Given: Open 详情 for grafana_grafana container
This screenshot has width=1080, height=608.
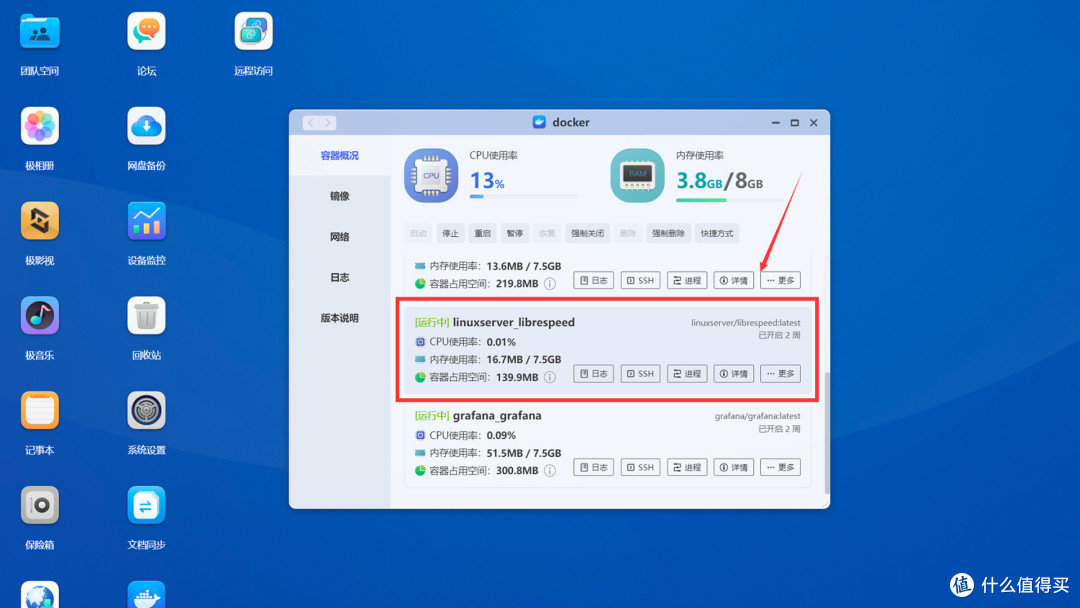Looking at the screenshot, I should pyautogui.click(x=734, y=468).
